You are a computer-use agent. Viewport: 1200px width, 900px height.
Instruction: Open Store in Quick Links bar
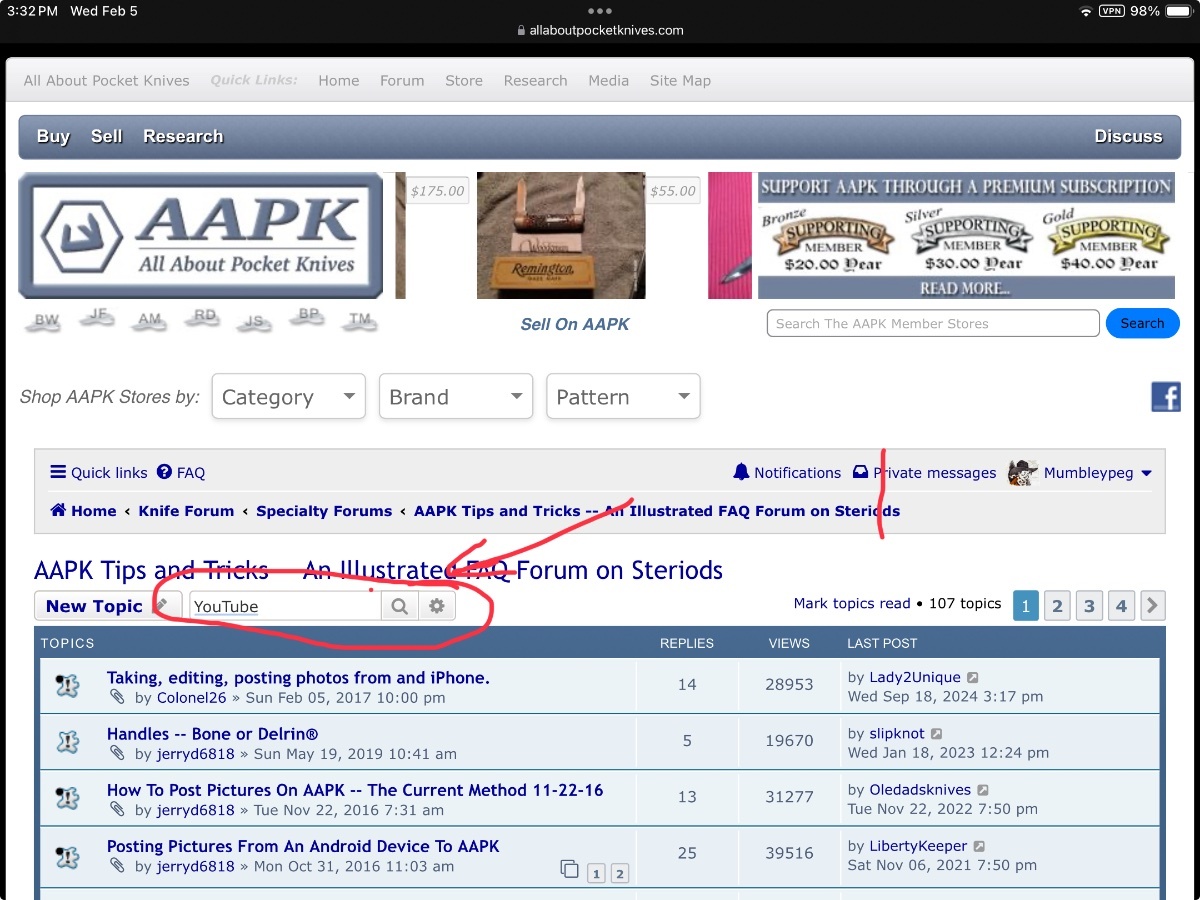pyautogui.click(x=464, y=81)
